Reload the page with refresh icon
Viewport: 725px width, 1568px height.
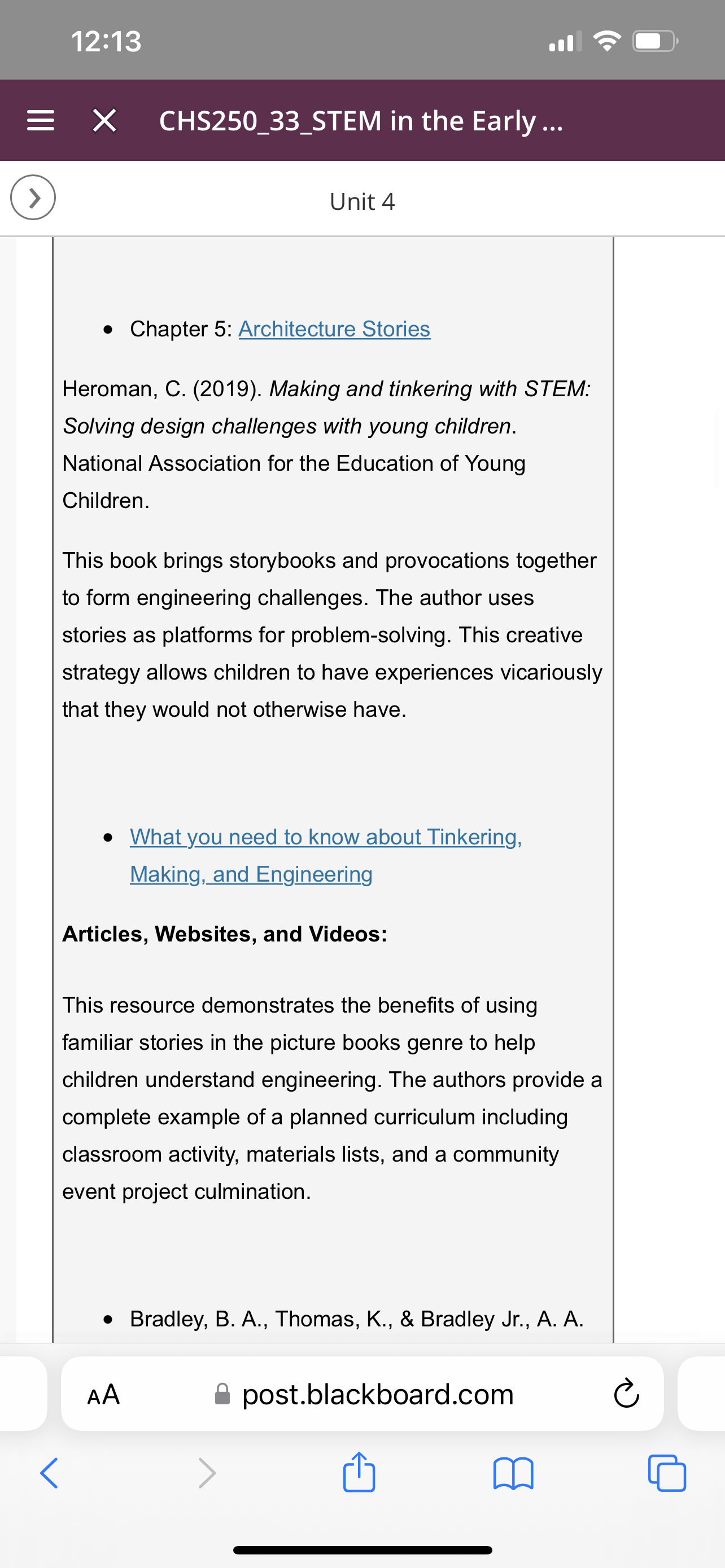pos(626,1394)
